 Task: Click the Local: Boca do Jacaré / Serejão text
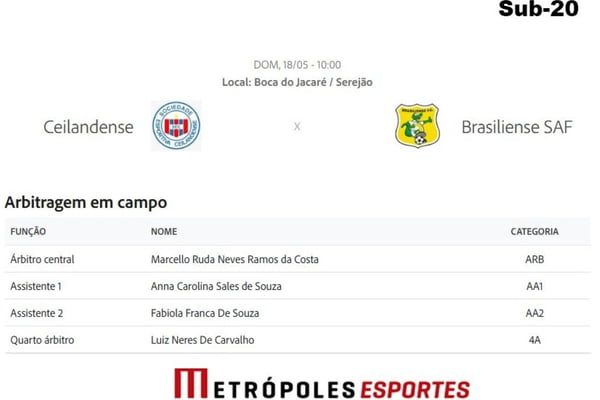coord(297,82)
